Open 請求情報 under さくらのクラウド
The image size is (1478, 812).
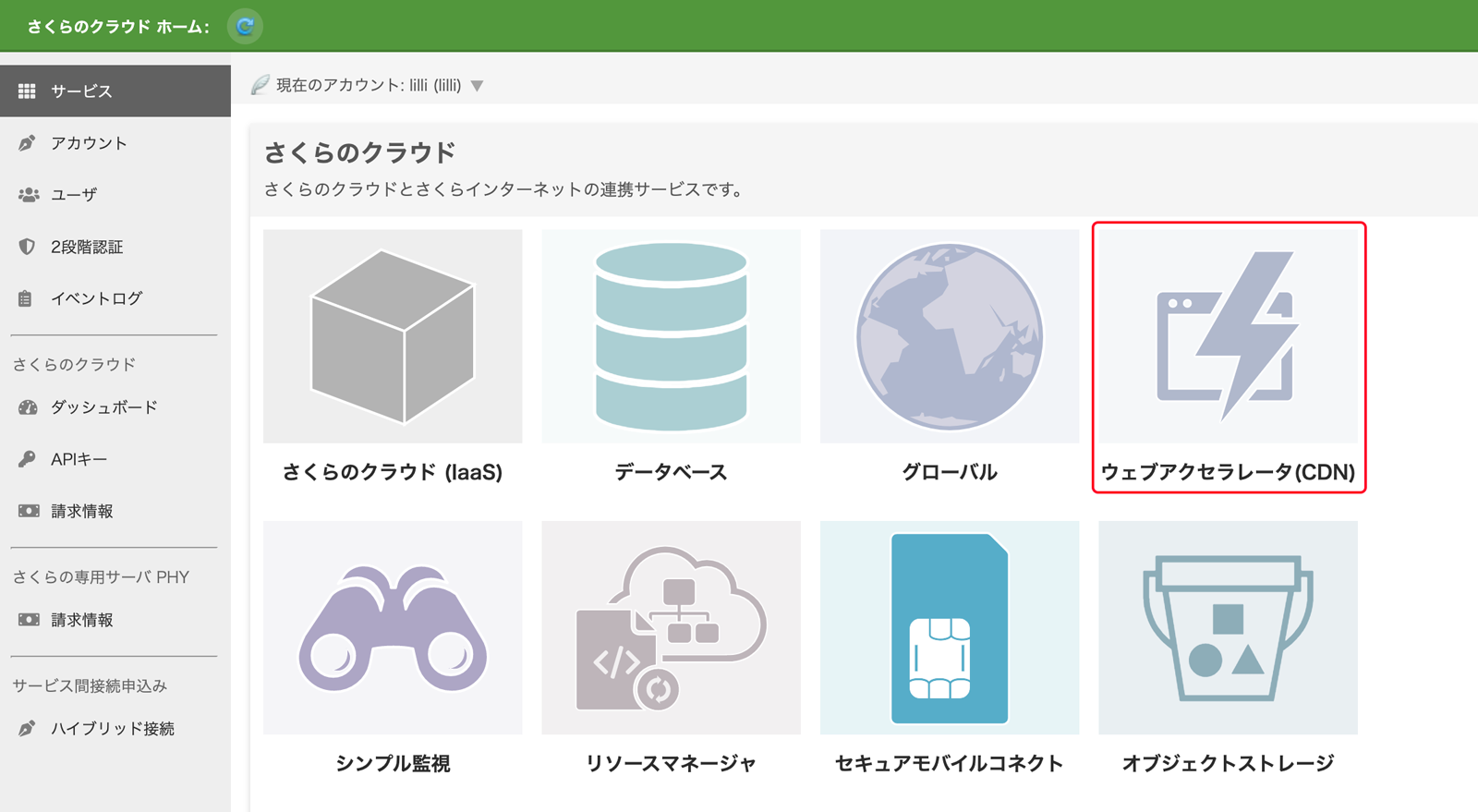tap(115, 511)
